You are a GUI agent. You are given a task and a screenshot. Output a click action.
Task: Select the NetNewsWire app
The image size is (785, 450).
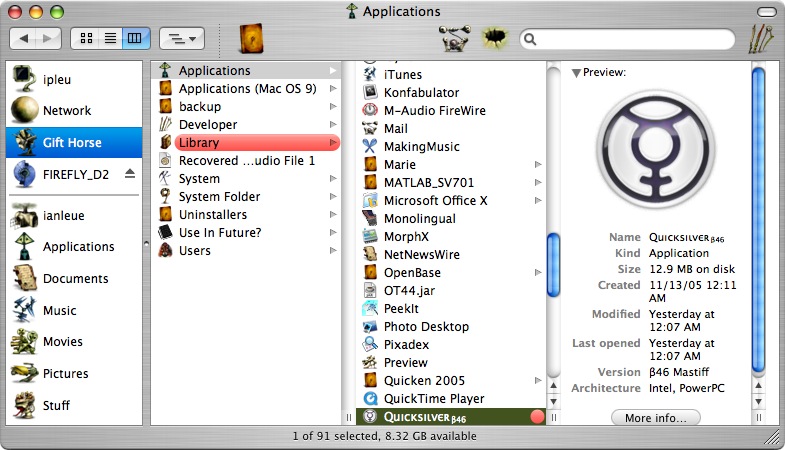pyautogui.click(x=451, y=255)
